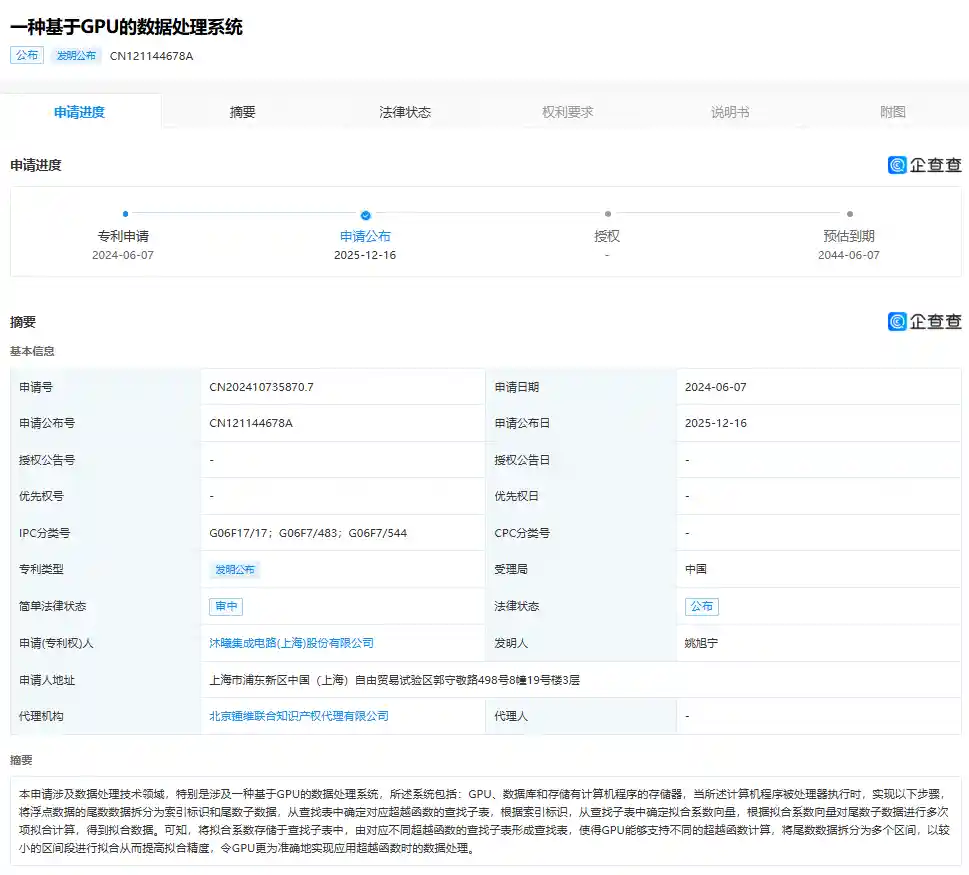The image size is (969, 875).
Task: Select the 申请公布 checkmark on the timeline
Action: click(365, 214)
